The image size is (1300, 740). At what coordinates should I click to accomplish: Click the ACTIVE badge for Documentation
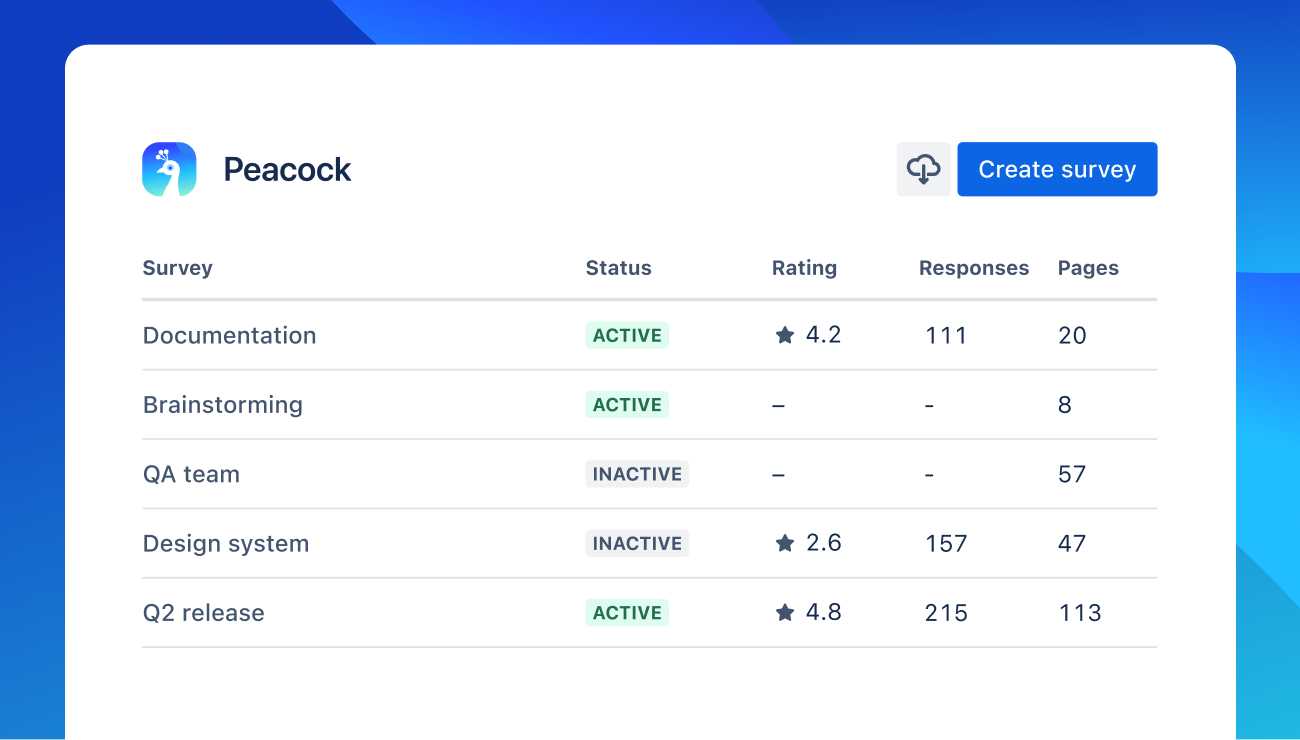(x=627, y=336)
